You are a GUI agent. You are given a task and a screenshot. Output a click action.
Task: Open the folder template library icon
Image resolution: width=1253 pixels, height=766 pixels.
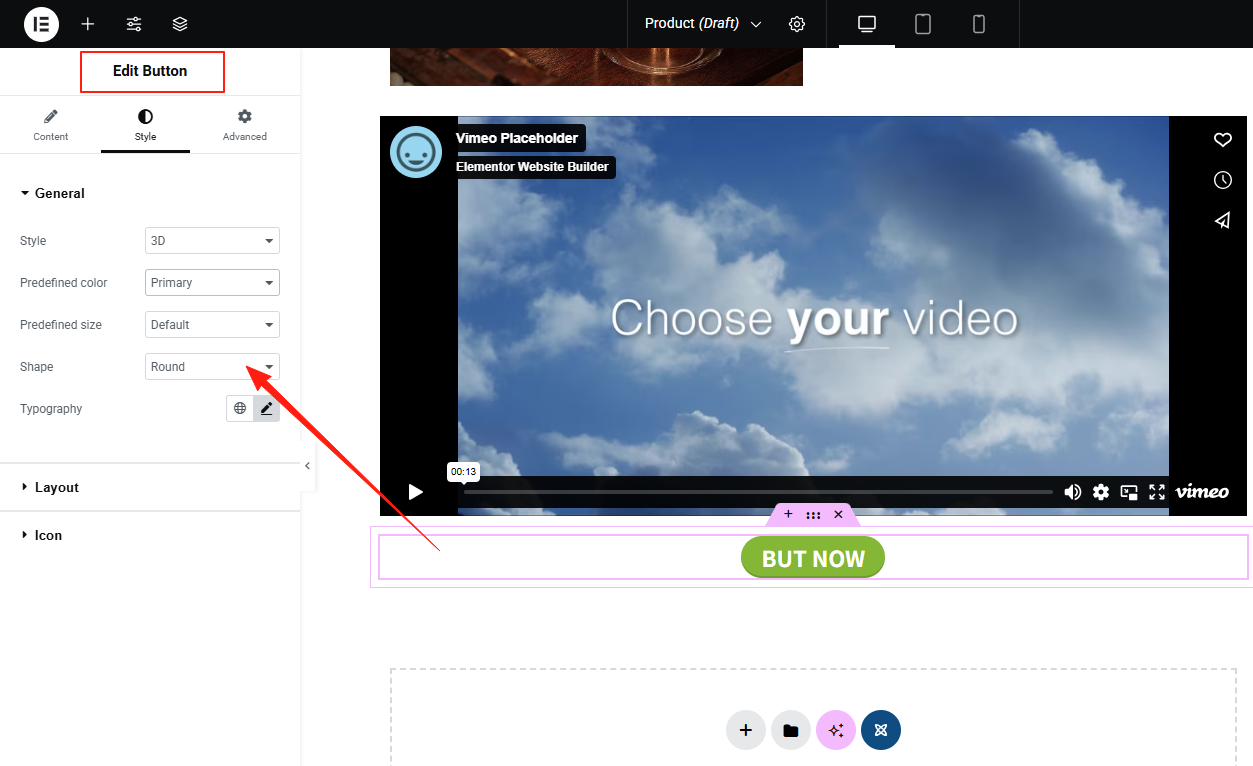tap(791, 730)
